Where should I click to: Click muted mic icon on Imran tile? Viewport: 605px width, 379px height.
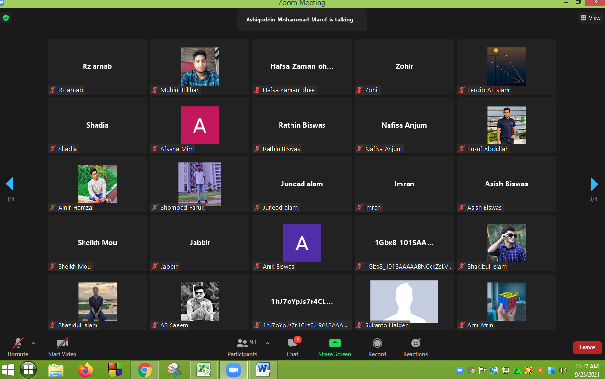[x=360, y=208]
